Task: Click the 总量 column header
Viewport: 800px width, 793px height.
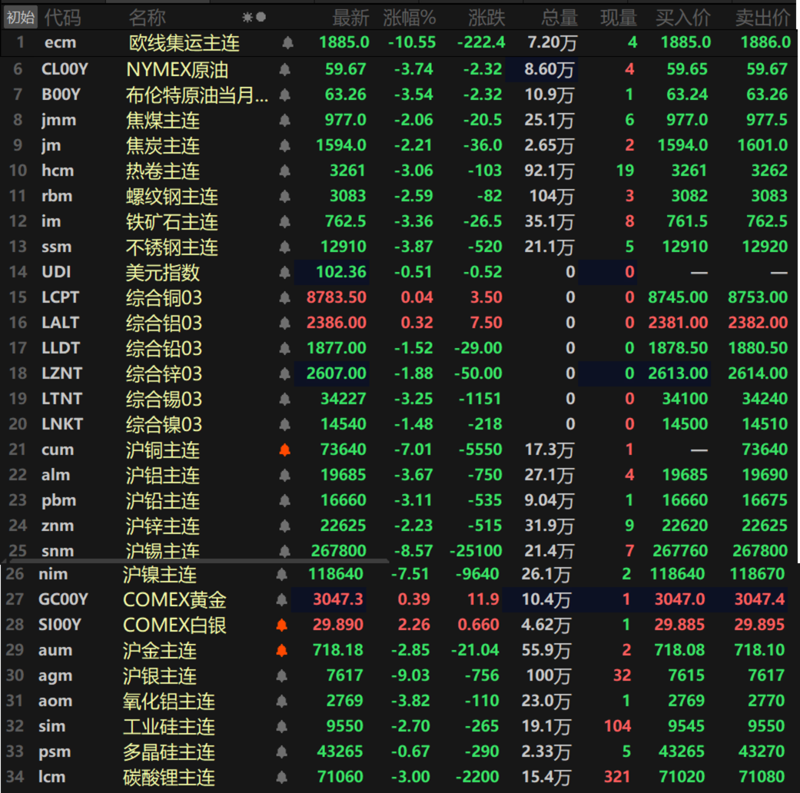Action: click(558, 17)
